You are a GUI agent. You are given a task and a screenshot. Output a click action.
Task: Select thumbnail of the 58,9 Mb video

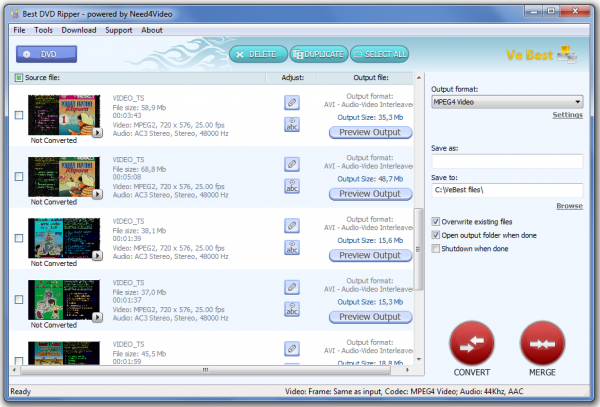click(x=64, y=115)
